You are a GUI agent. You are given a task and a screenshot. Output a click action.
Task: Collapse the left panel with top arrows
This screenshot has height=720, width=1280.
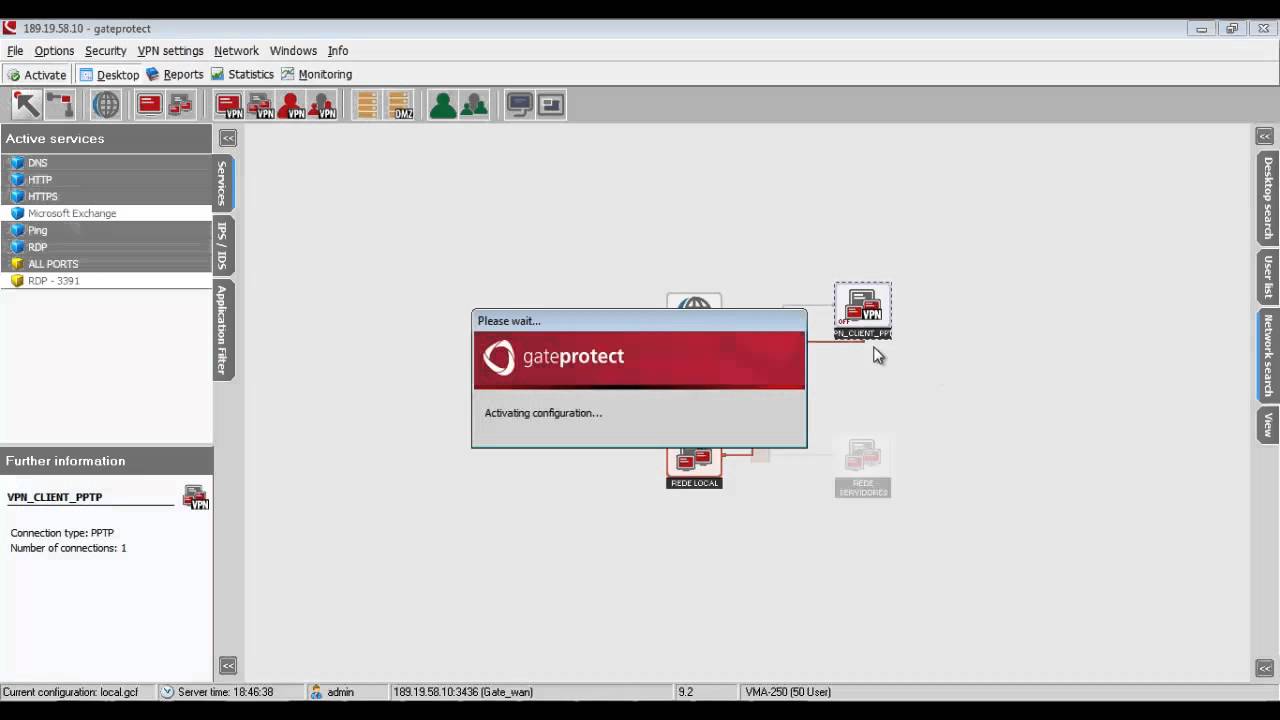(228, 138)
